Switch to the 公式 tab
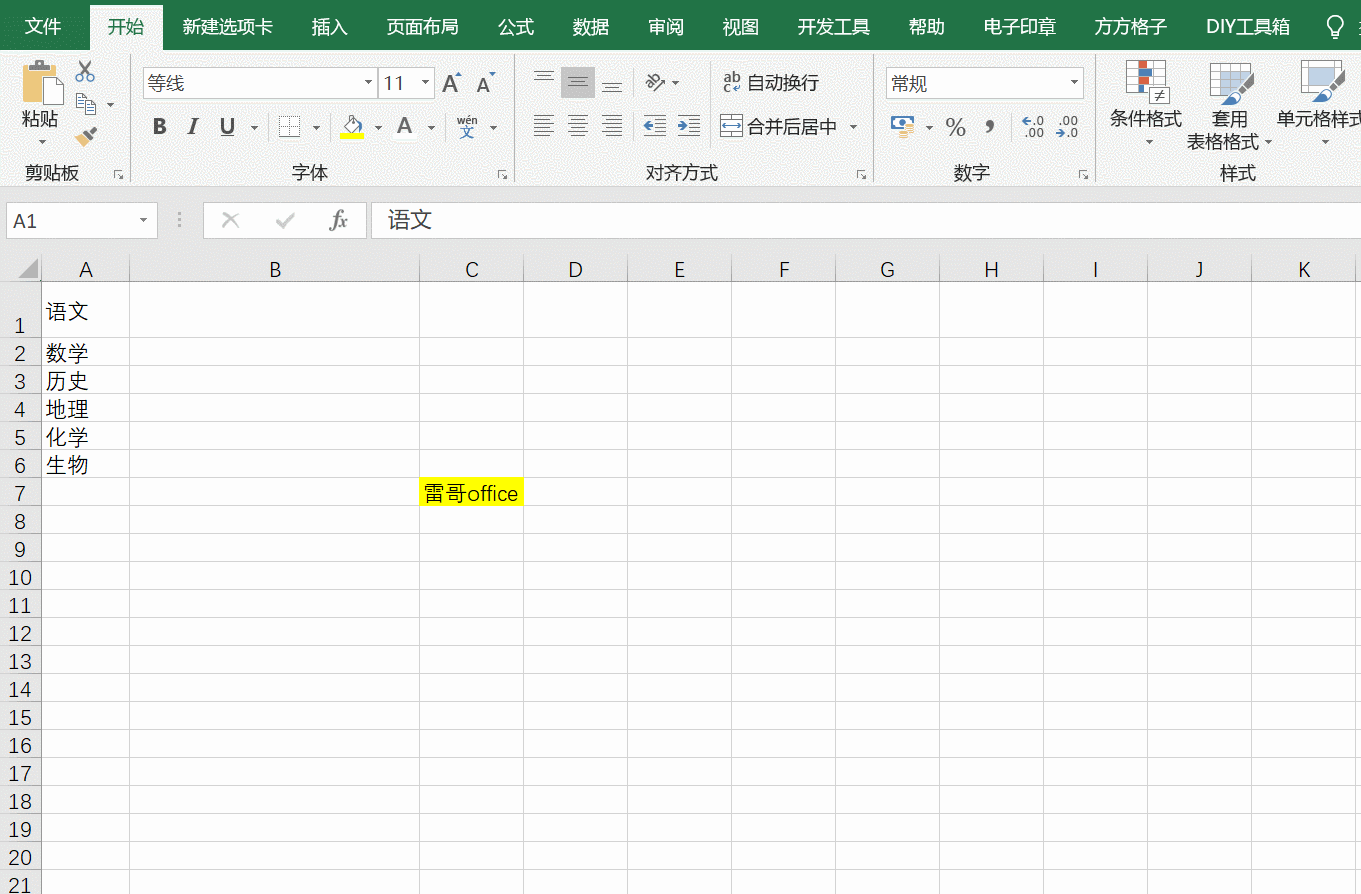The image size is (1361, 894). click(x=516, y=27)
